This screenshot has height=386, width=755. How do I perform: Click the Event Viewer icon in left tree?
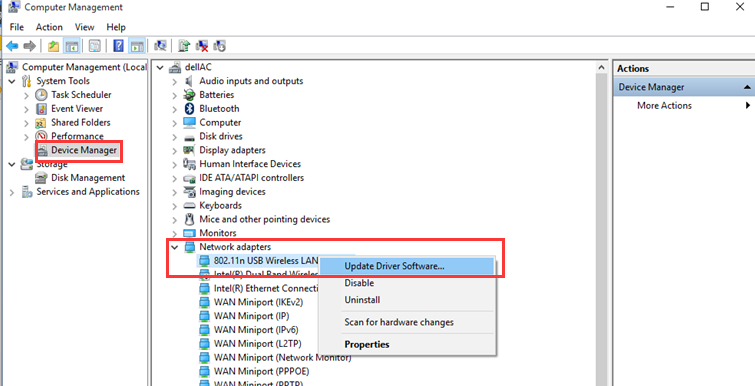pos(42,109)
